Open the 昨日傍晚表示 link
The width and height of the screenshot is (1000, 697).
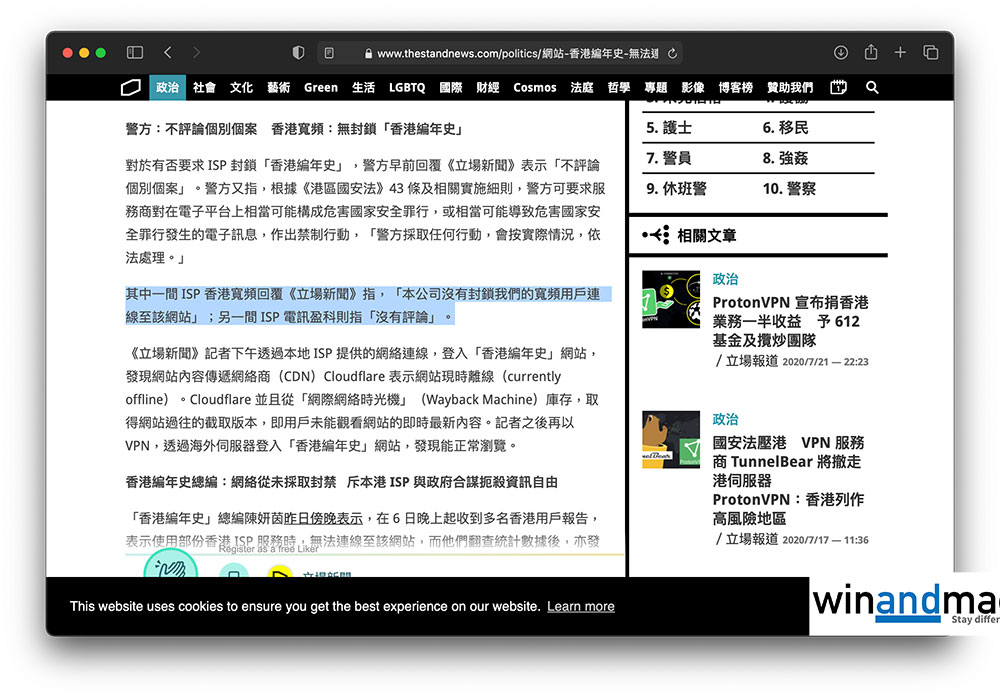coord(323,519)
